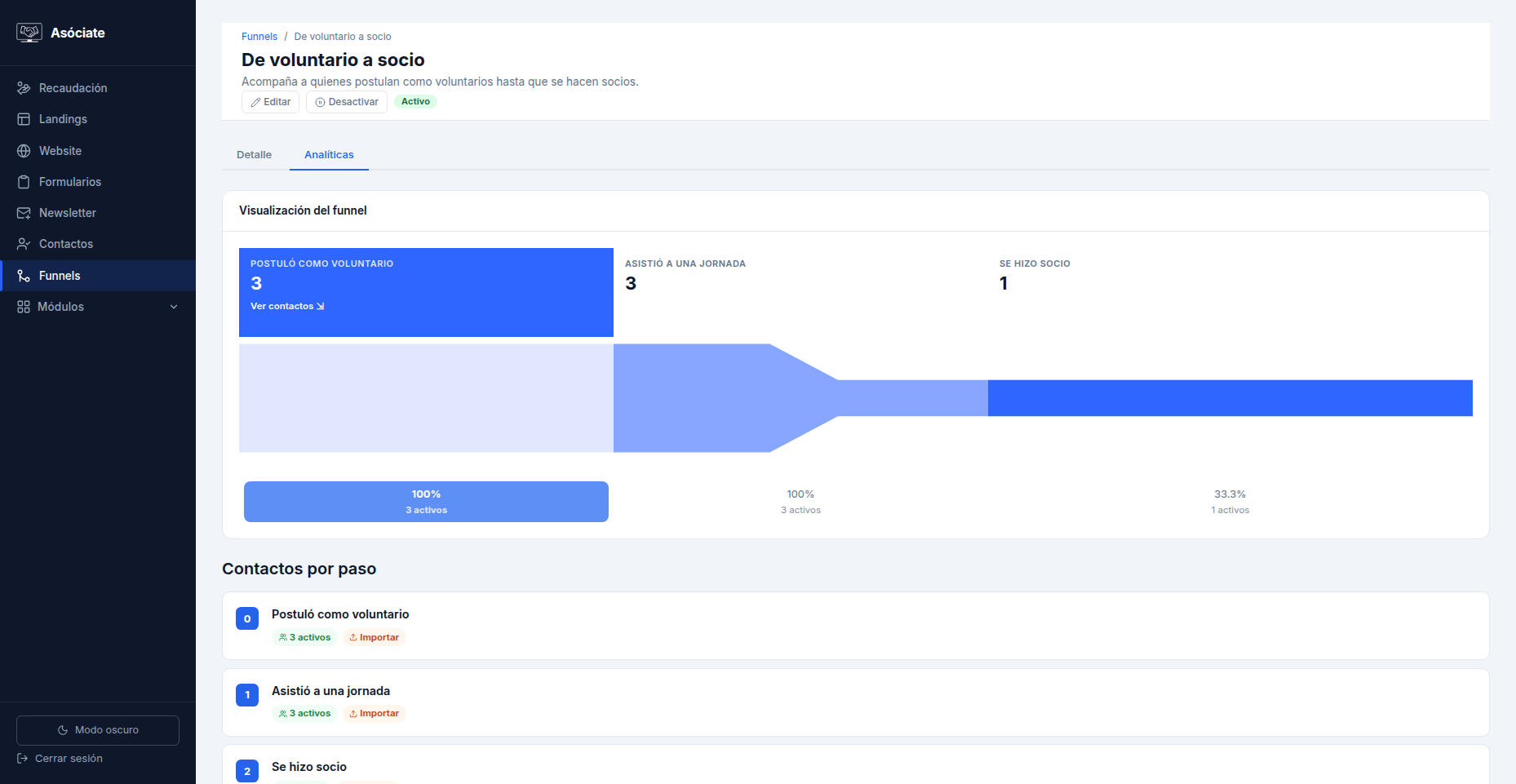
Task: Open Landings in the sidebar
Action: point(98,119)
